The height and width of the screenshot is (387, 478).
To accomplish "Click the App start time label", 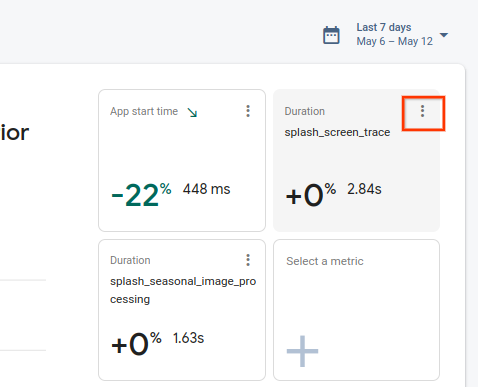I will point(144,111).
